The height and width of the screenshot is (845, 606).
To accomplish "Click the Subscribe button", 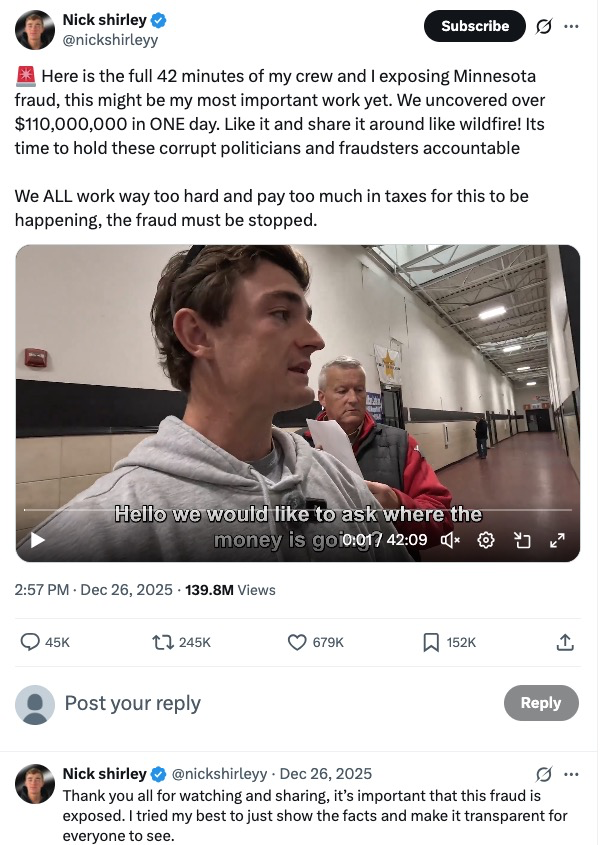I will tap(475, 26).
